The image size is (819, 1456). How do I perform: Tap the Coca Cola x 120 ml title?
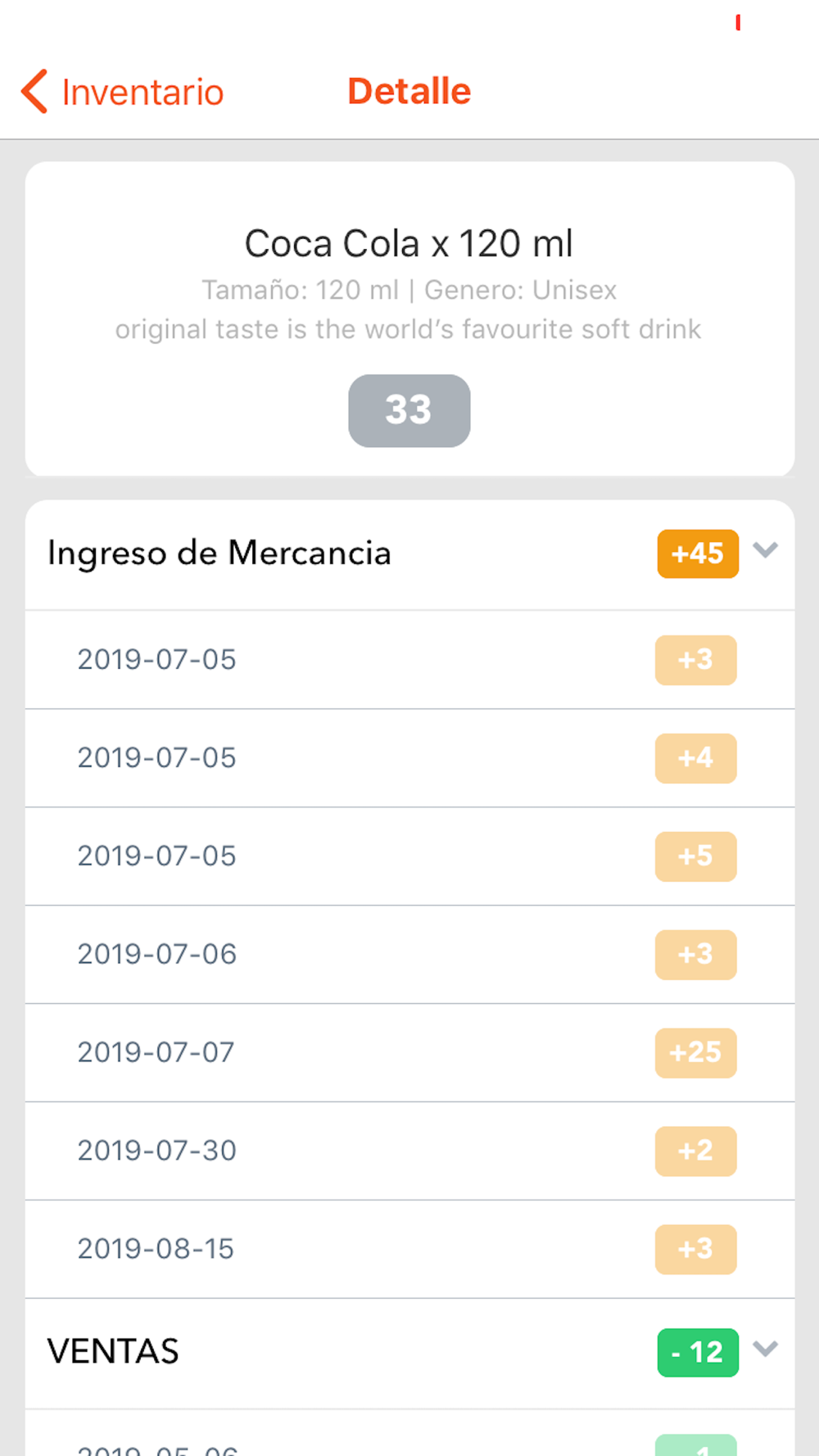(409, 243)
